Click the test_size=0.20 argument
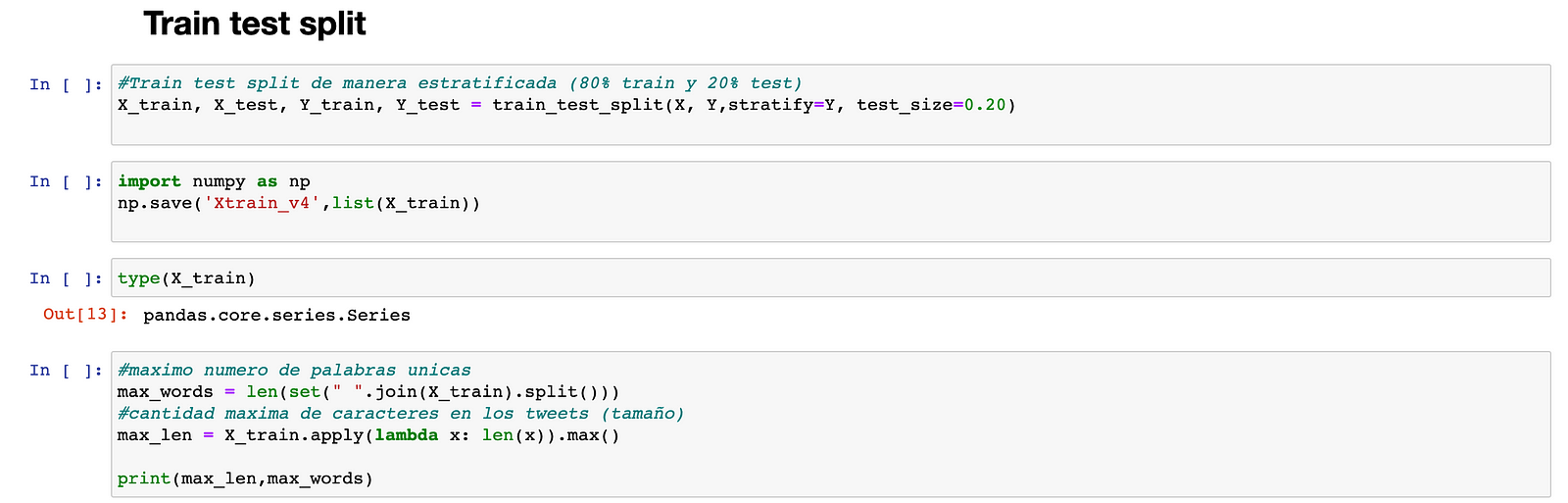 pos(931,105)
